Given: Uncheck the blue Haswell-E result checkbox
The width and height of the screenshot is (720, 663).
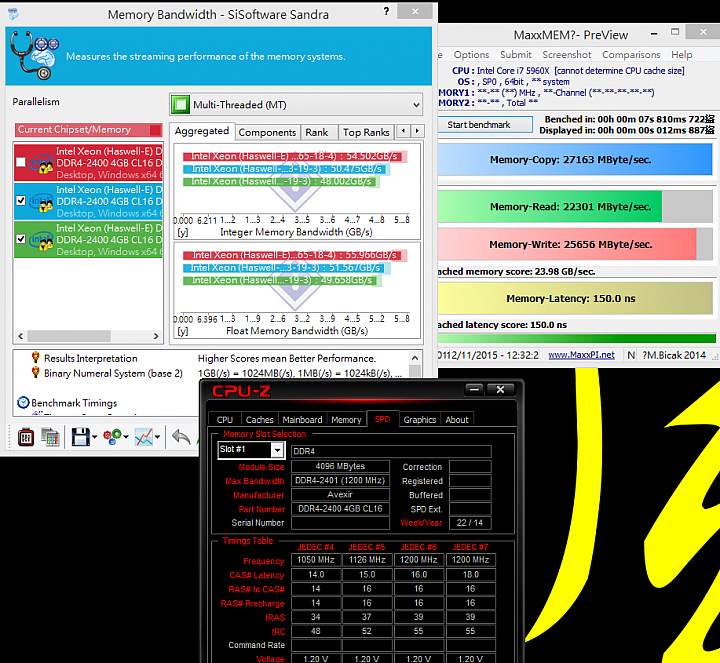Looking at the screenshot, I should [21, 201].
